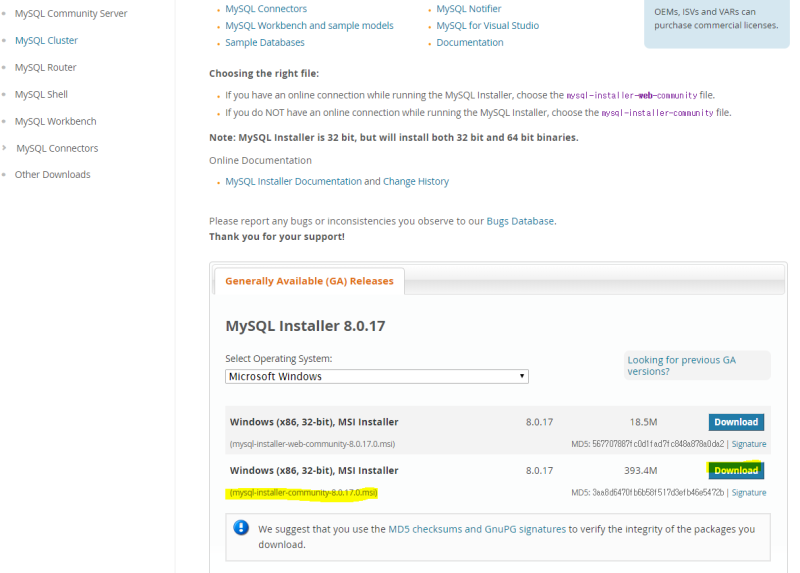Screen dimensions: 800x573
Task: Go to MySQL Router downloads
Action: click(x=45, y=67)
